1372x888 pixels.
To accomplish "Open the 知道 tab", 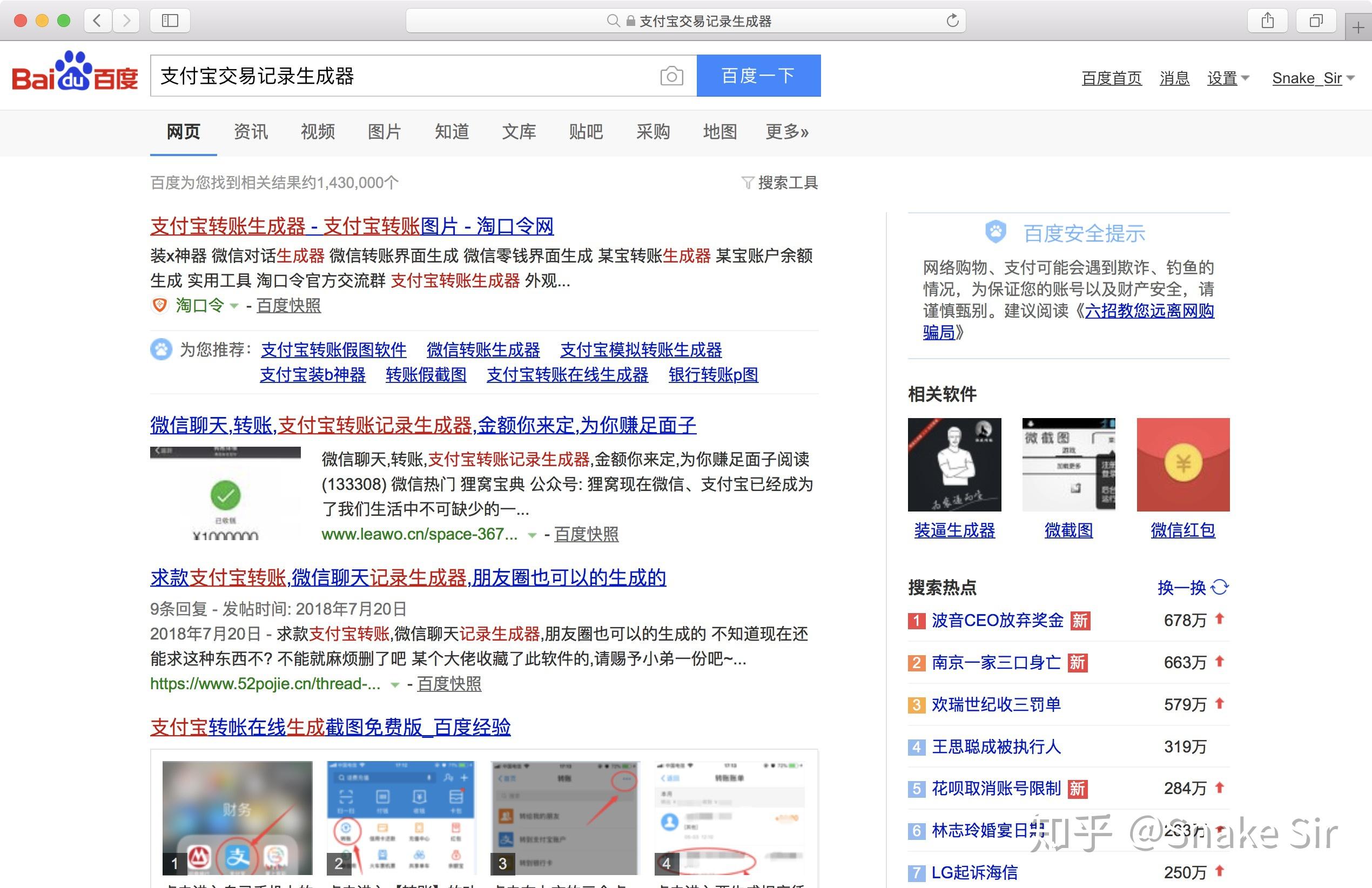I will pos(452,131).
